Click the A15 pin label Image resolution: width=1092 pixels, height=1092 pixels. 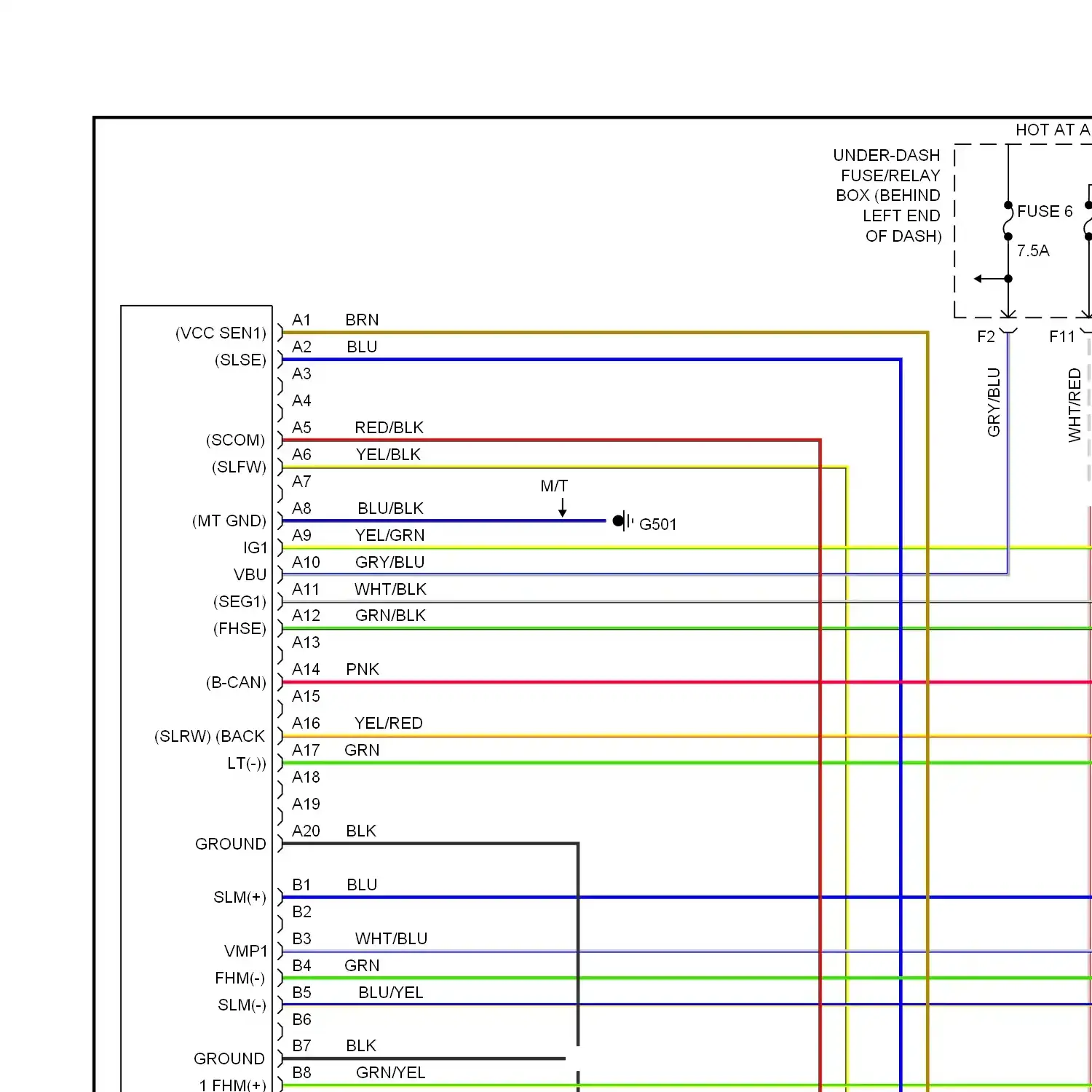(x=306, y=697)
